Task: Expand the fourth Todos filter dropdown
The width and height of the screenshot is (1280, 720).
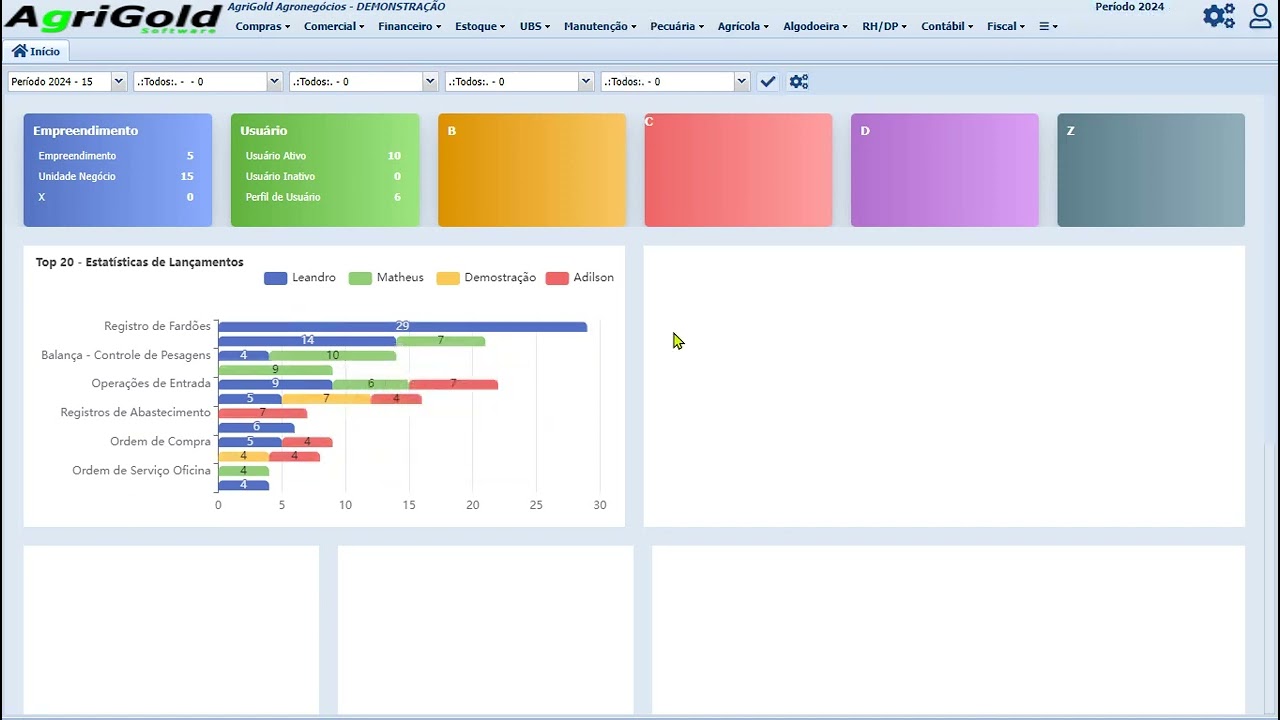Action: pyautogui.click(x=520, y=82)
